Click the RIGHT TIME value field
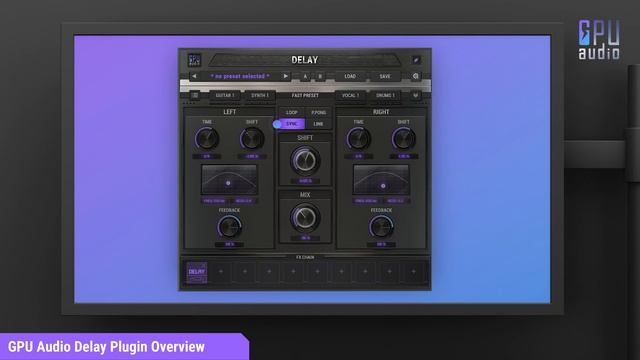The image size is (640, 360). point(358,156)
